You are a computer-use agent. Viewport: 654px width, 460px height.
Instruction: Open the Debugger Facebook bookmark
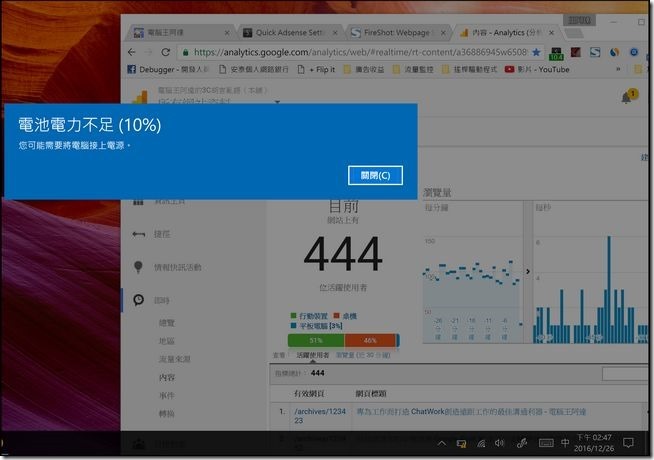(x=168, y=69)
